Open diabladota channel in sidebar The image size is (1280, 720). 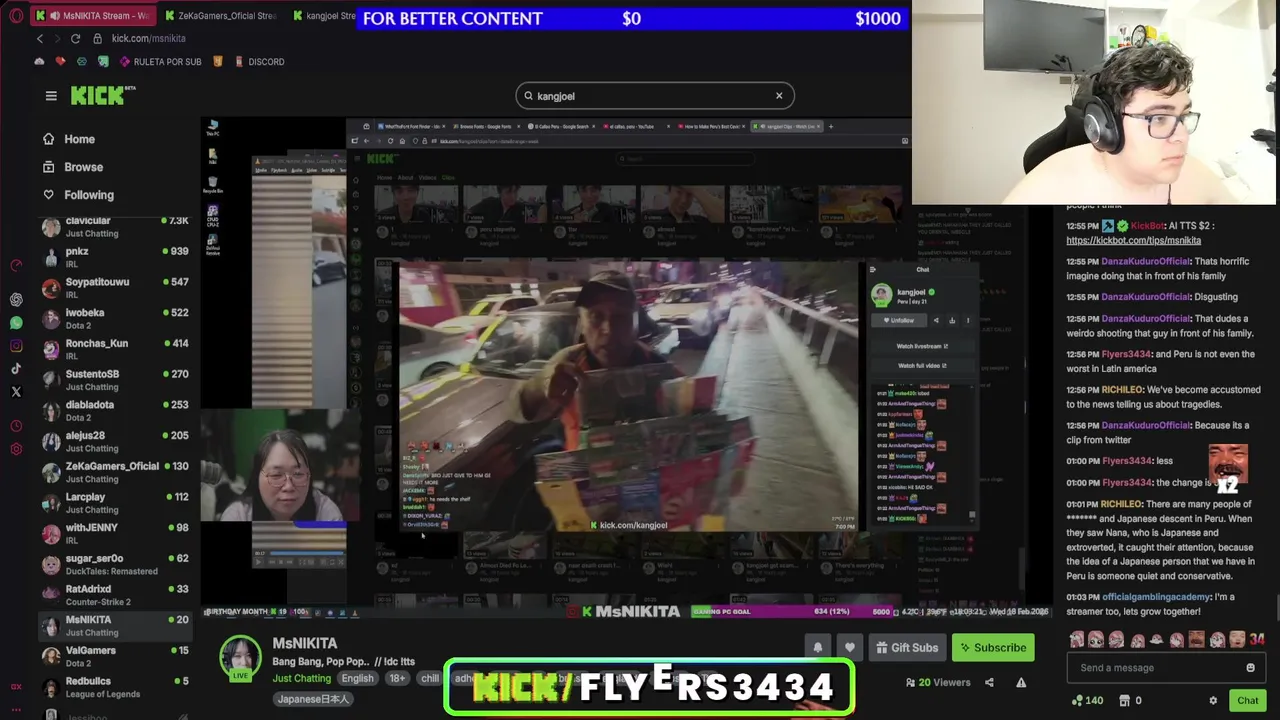point(115,410)
